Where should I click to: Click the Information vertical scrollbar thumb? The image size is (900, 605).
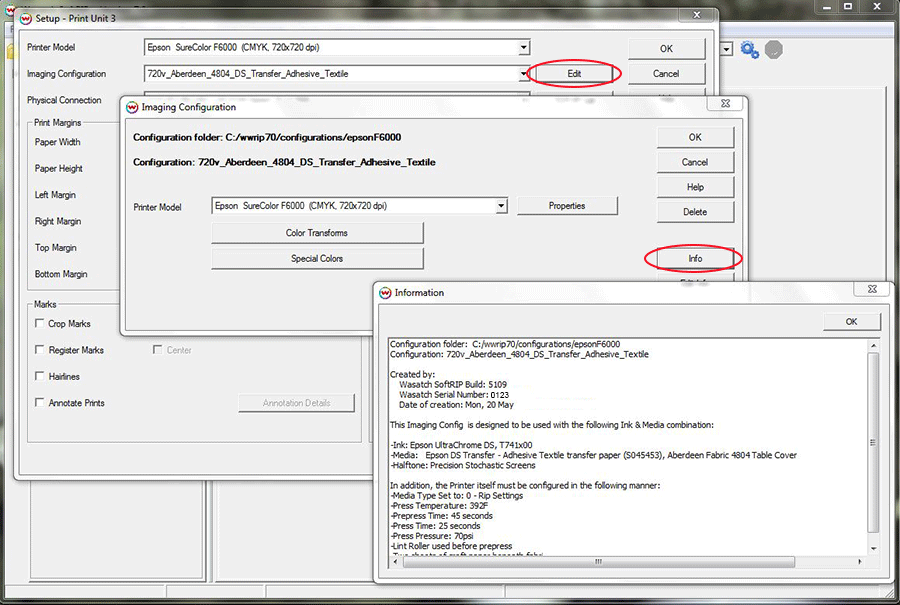tap(873, 442)
